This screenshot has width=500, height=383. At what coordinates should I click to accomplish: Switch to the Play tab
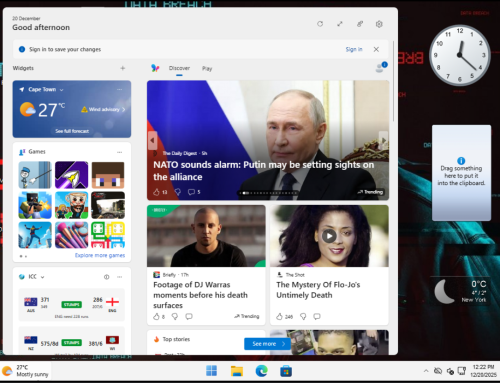pos(207,68)
